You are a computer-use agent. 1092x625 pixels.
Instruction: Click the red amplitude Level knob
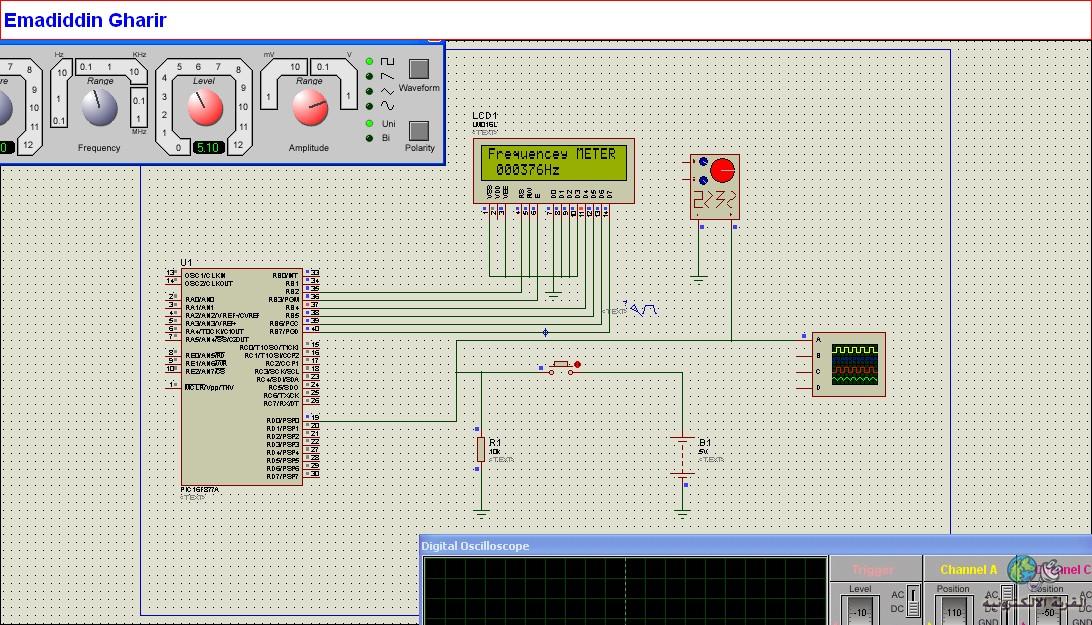205,107
